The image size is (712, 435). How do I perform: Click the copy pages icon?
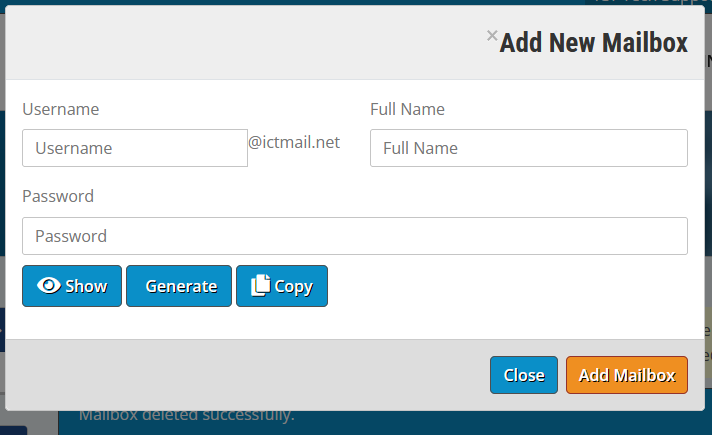pos(261,286)
